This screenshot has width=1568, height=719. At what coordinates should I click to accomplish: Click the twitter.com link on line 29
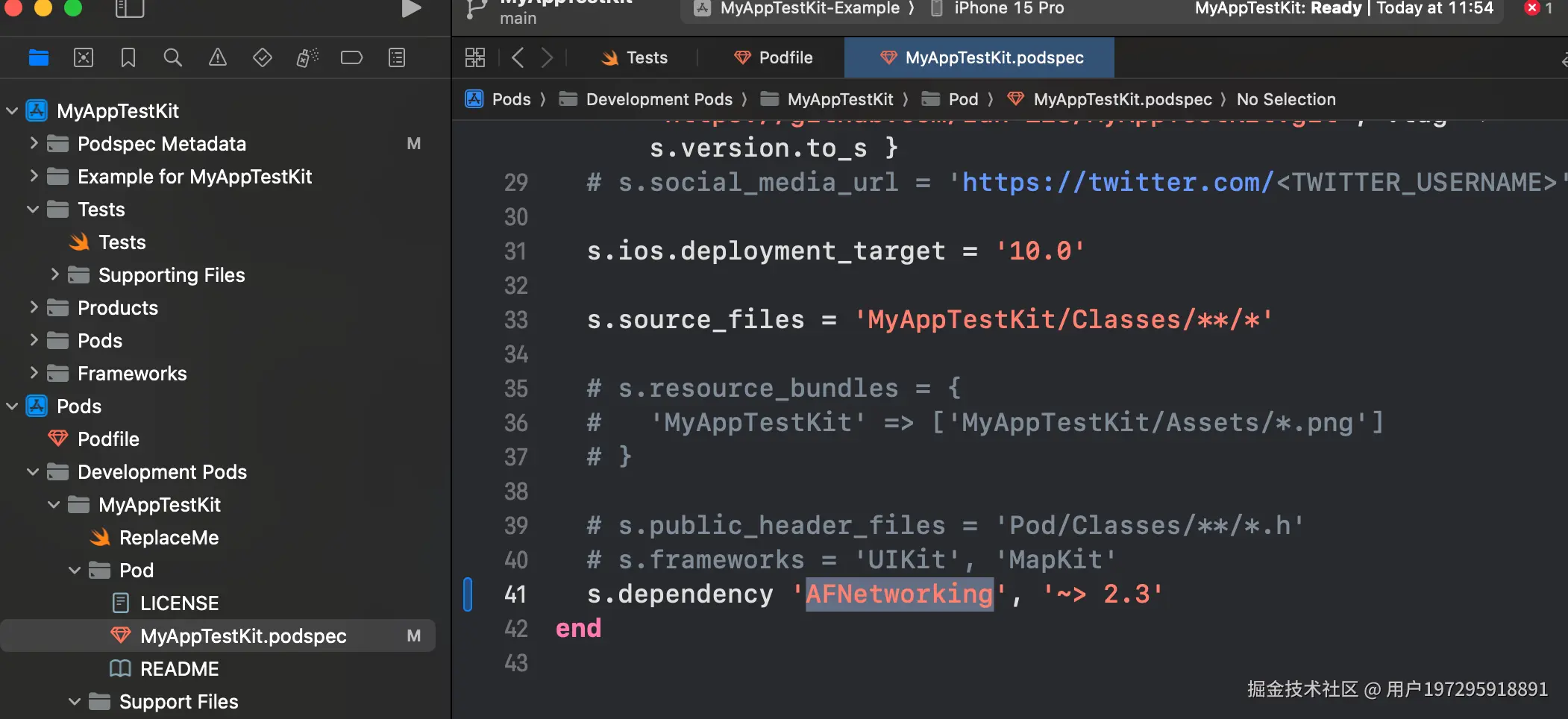[x=1117, y=182]
